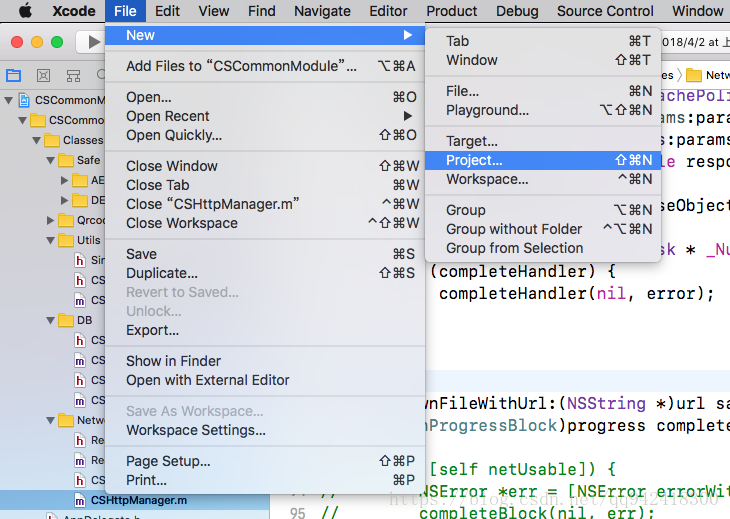Select Close CSHttpManager.m
Screen dimensions: 730x519
(265, 204)
